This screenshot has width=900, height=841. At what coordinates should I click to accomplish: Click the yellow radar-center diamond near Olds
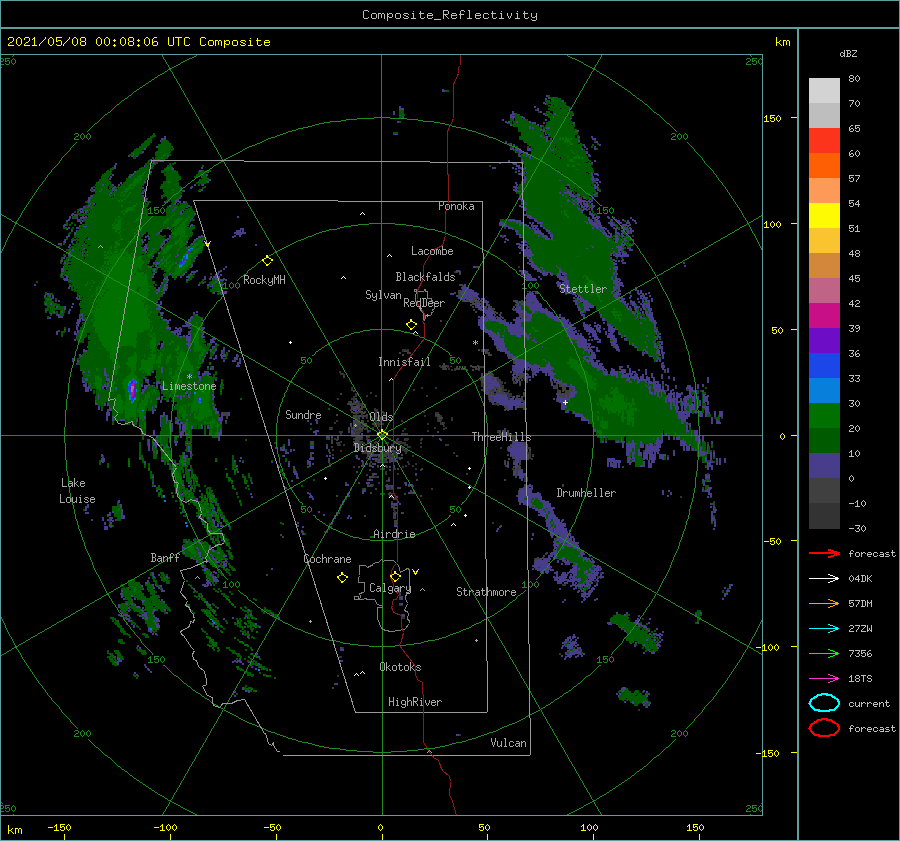click(x=382, y=435)
